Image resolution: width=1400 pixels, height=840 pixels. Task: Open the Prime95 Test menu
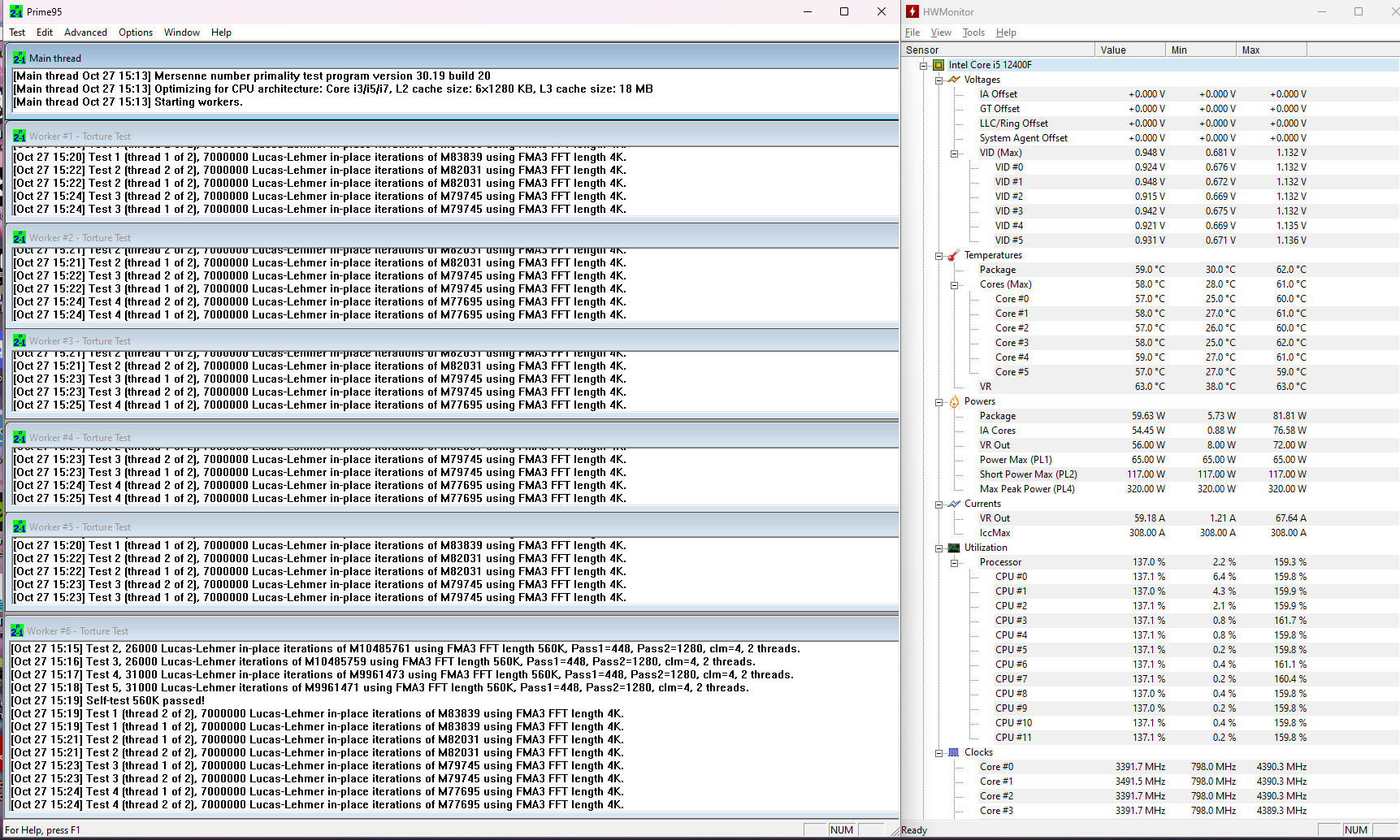(17, 32)
